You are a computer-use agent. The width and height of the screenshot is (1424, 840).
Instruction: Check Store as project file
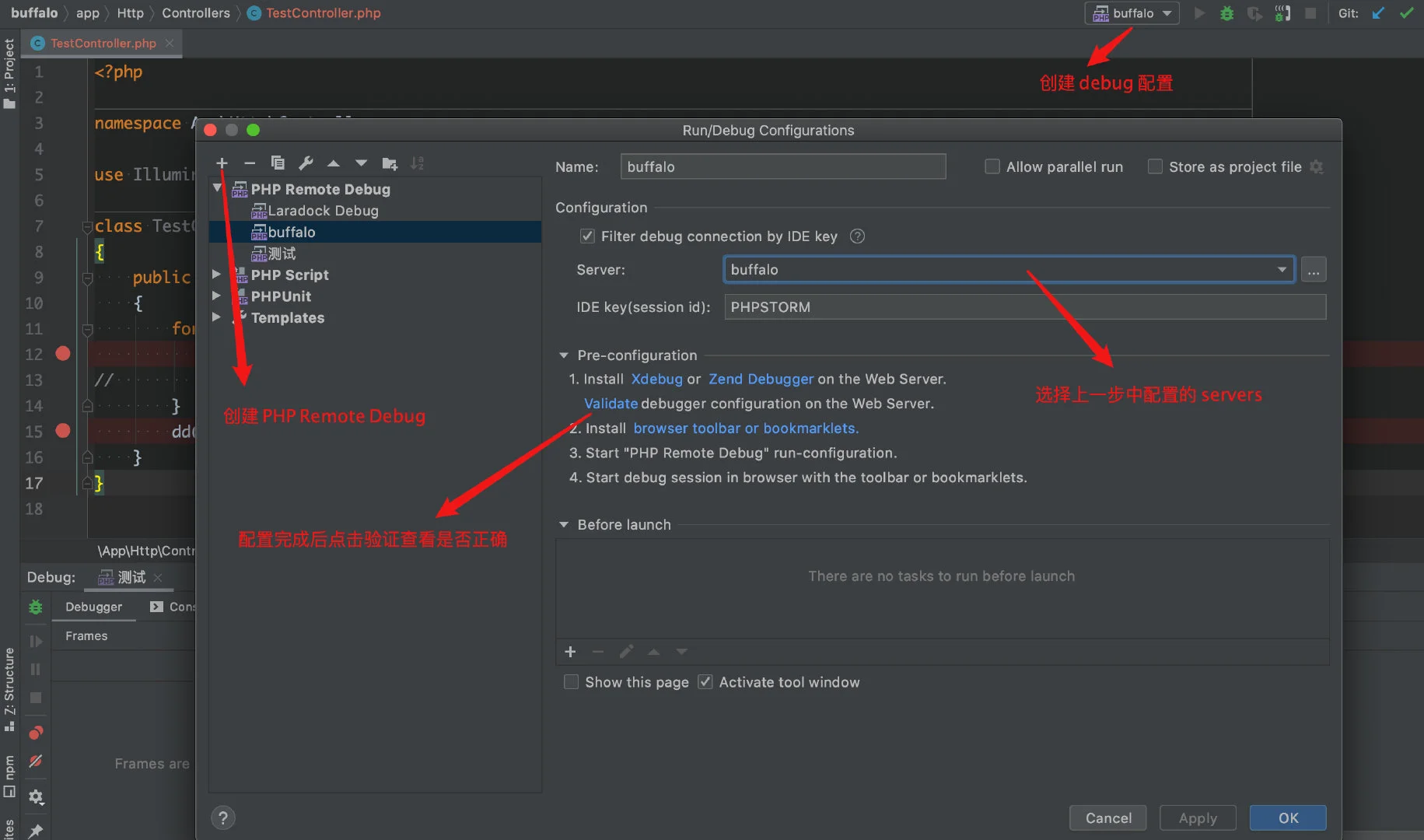coord(1155,166)
